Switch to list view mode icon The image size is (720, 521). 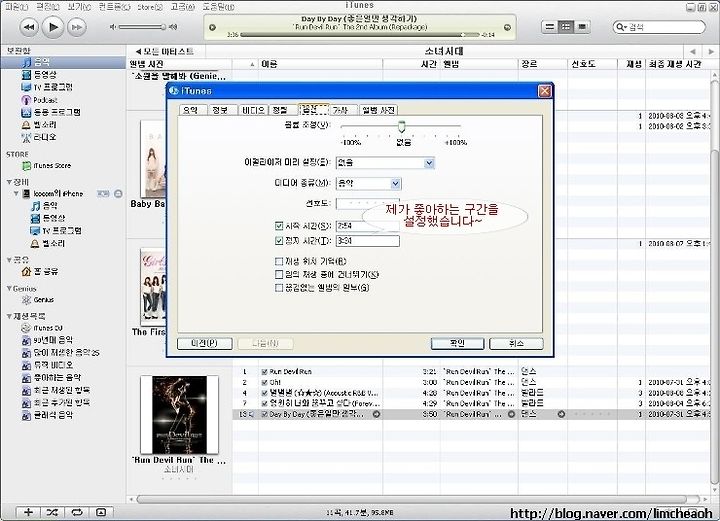point(549,27)
